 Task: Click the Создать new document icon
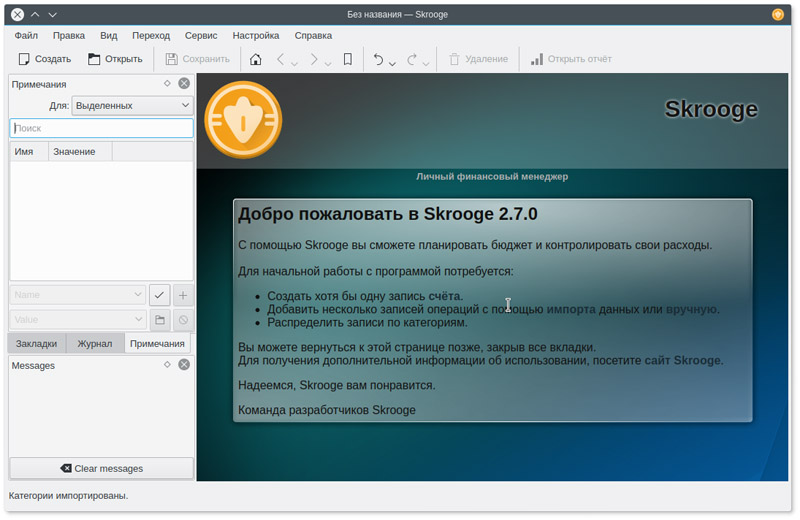(x=23, y=59)
